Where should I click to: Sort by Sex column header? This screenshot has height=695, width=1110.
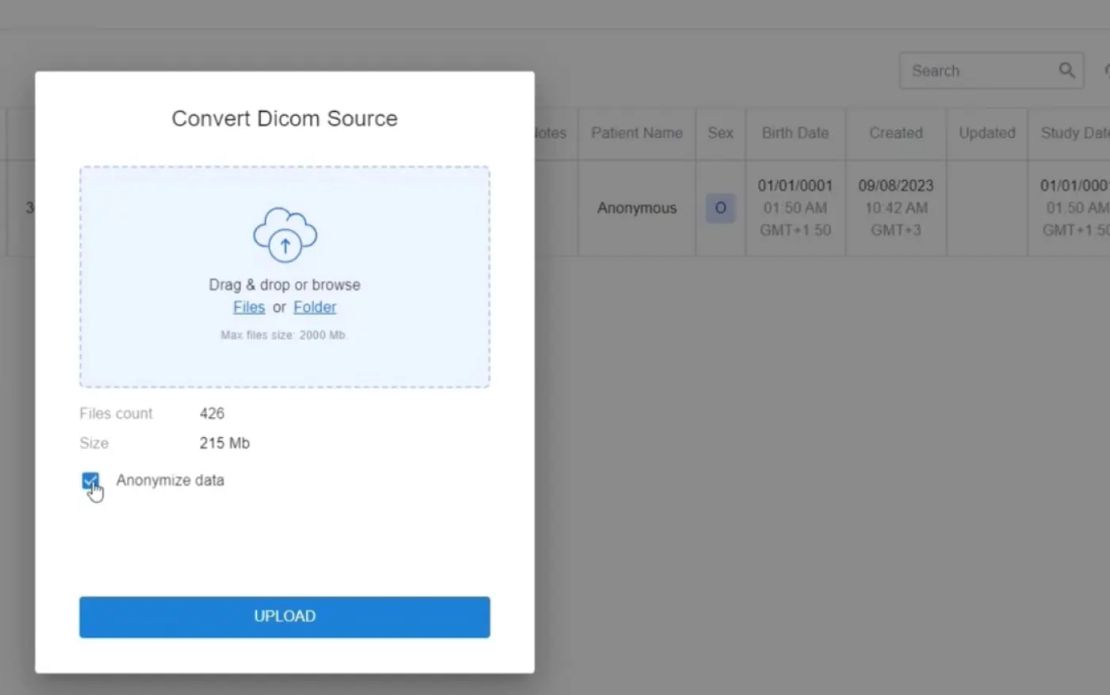(720, 133)
